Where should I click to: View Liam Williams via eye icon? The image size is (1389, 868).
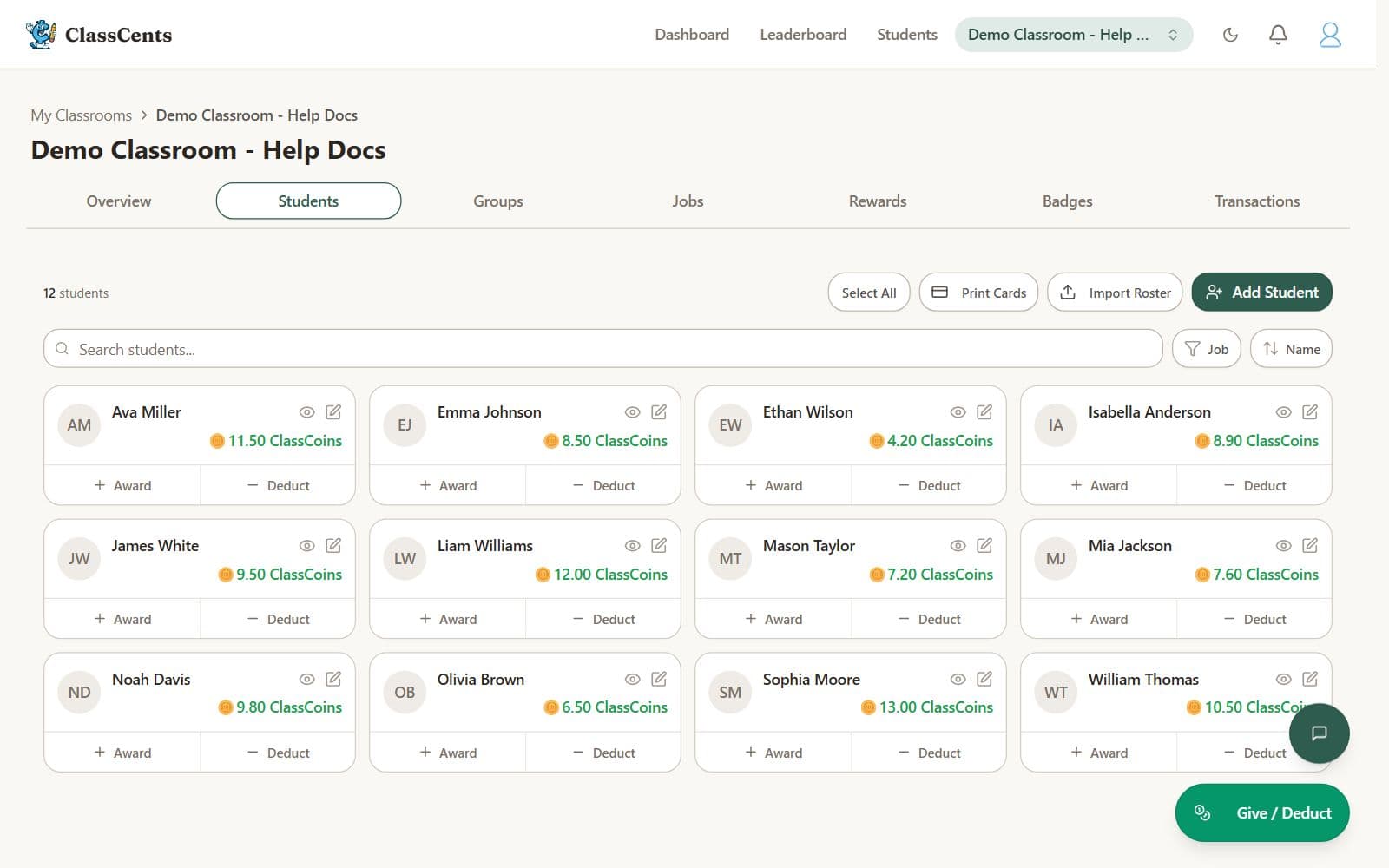point(632,546)
